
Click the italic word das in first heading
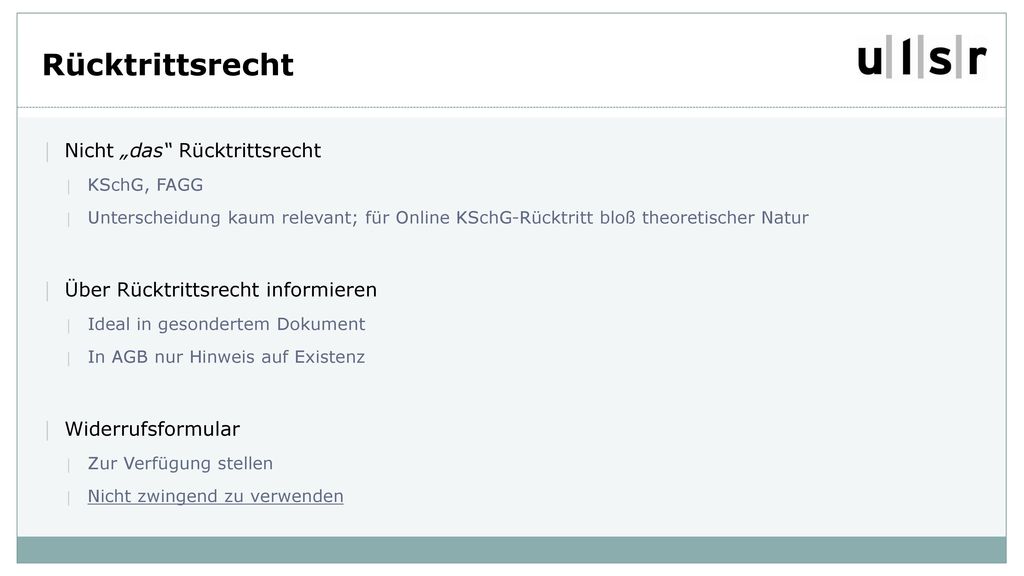tap(143, 151)
